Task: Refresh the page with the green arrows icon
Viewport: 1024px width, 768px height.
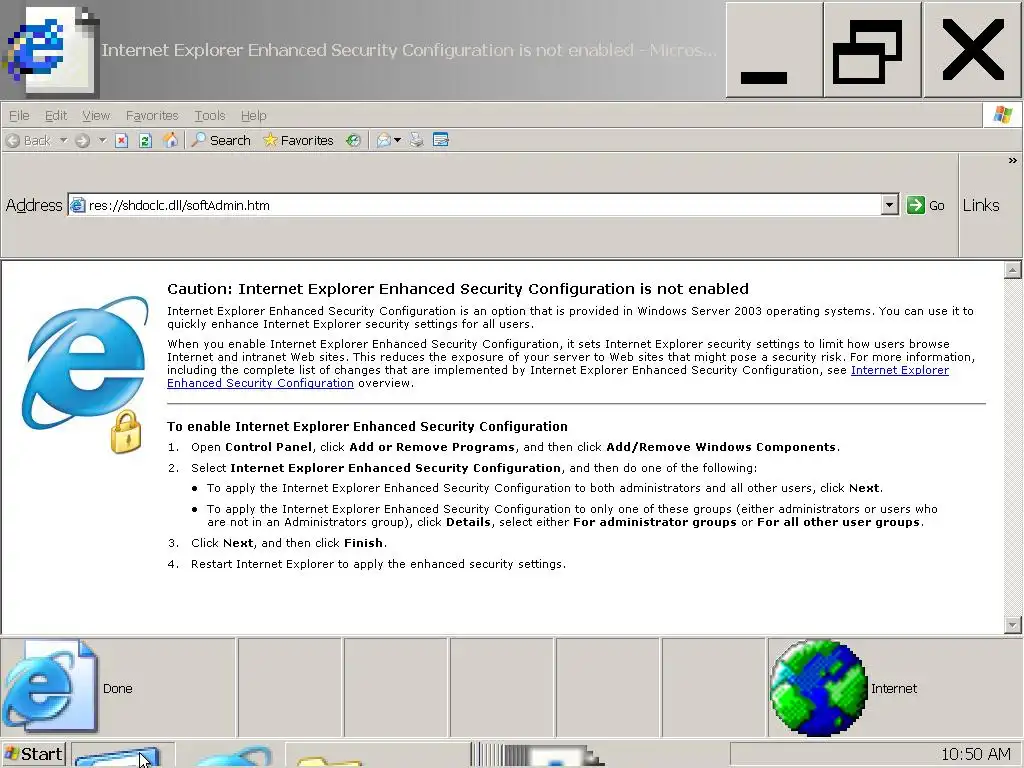Action: [x=146, y=140]
